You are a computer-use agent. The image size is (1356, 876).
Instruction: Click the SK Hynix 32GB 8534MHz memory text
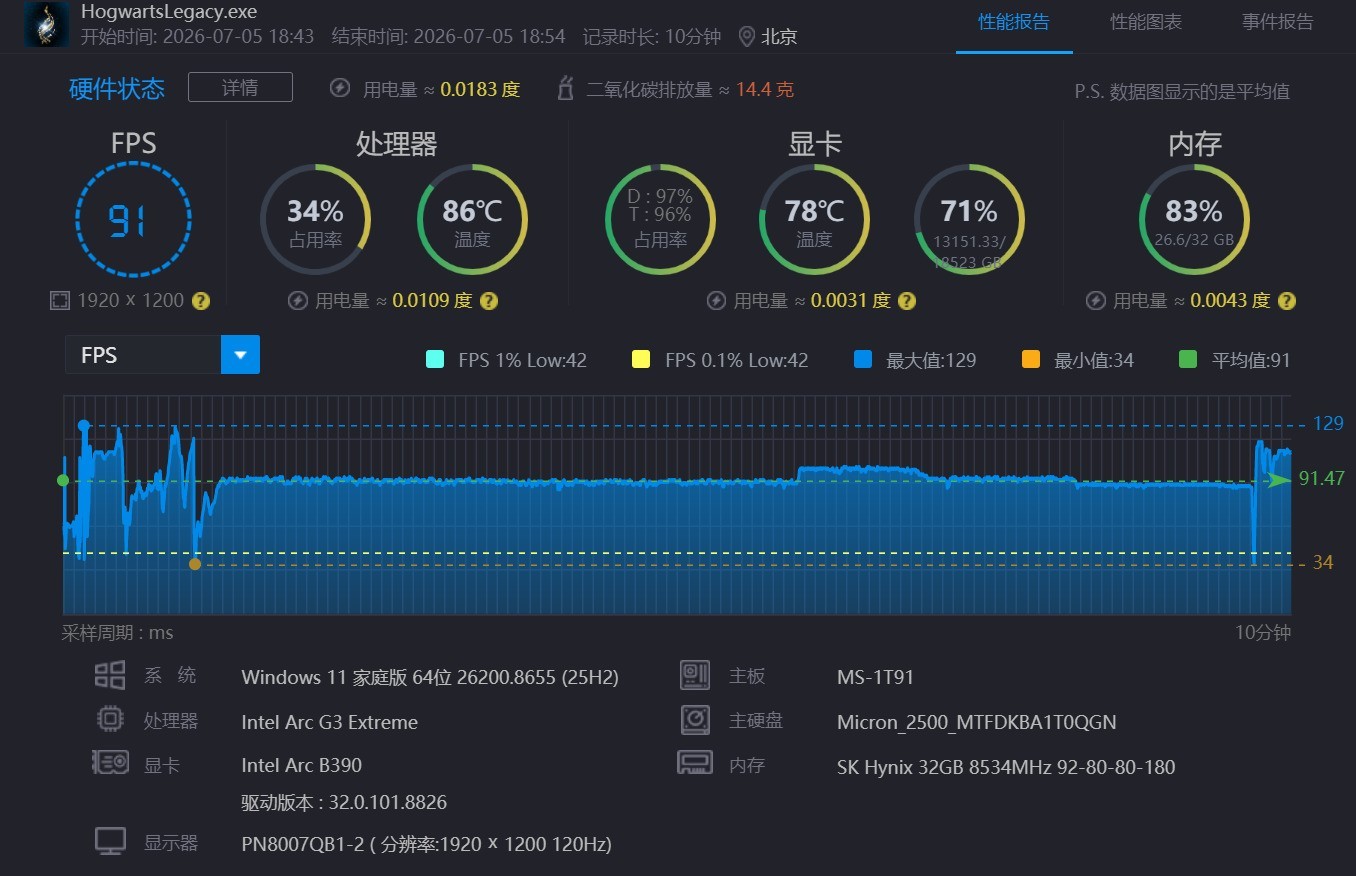1006,768
